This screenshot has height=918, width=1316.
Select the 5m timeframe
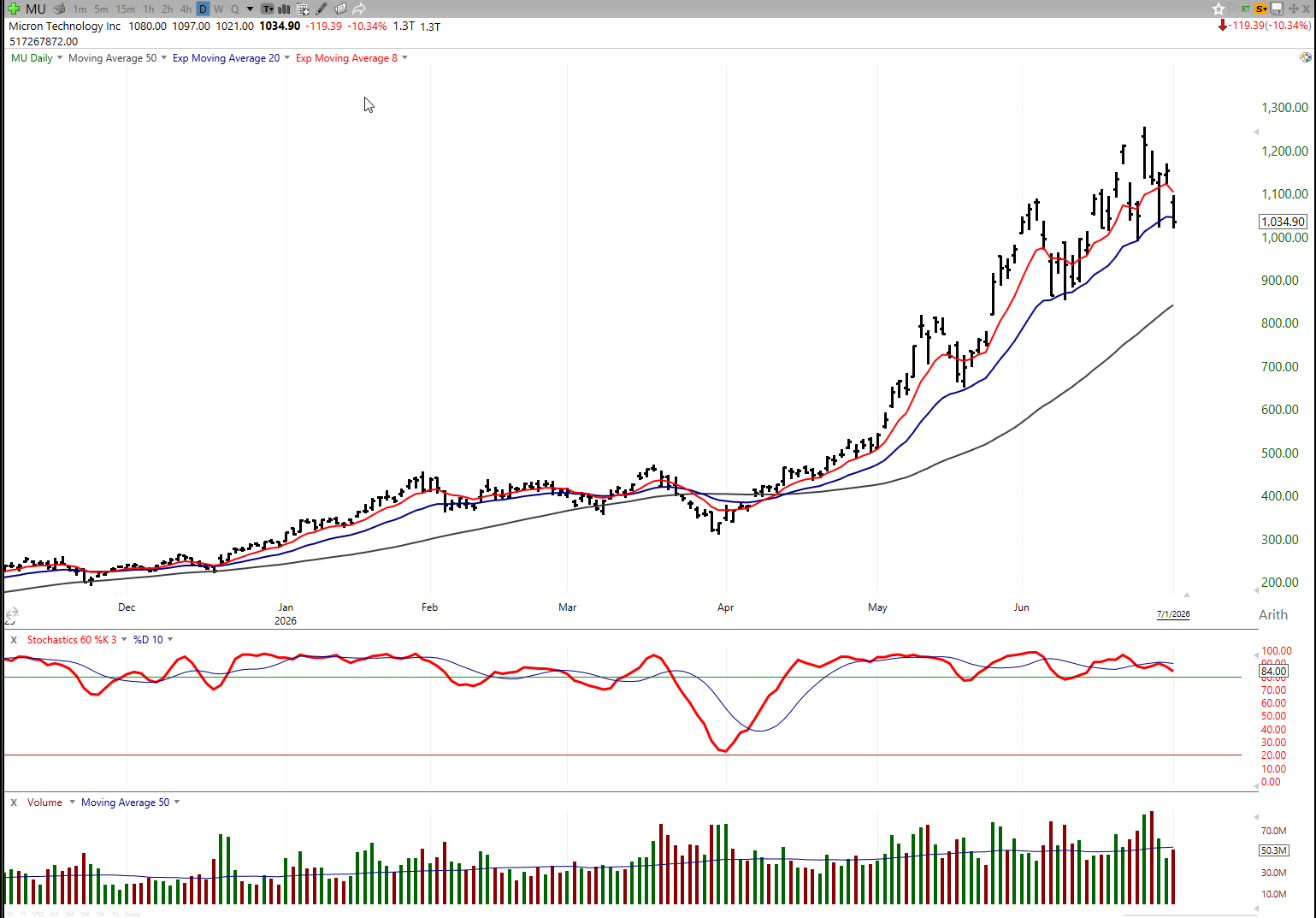coord(101,9)
